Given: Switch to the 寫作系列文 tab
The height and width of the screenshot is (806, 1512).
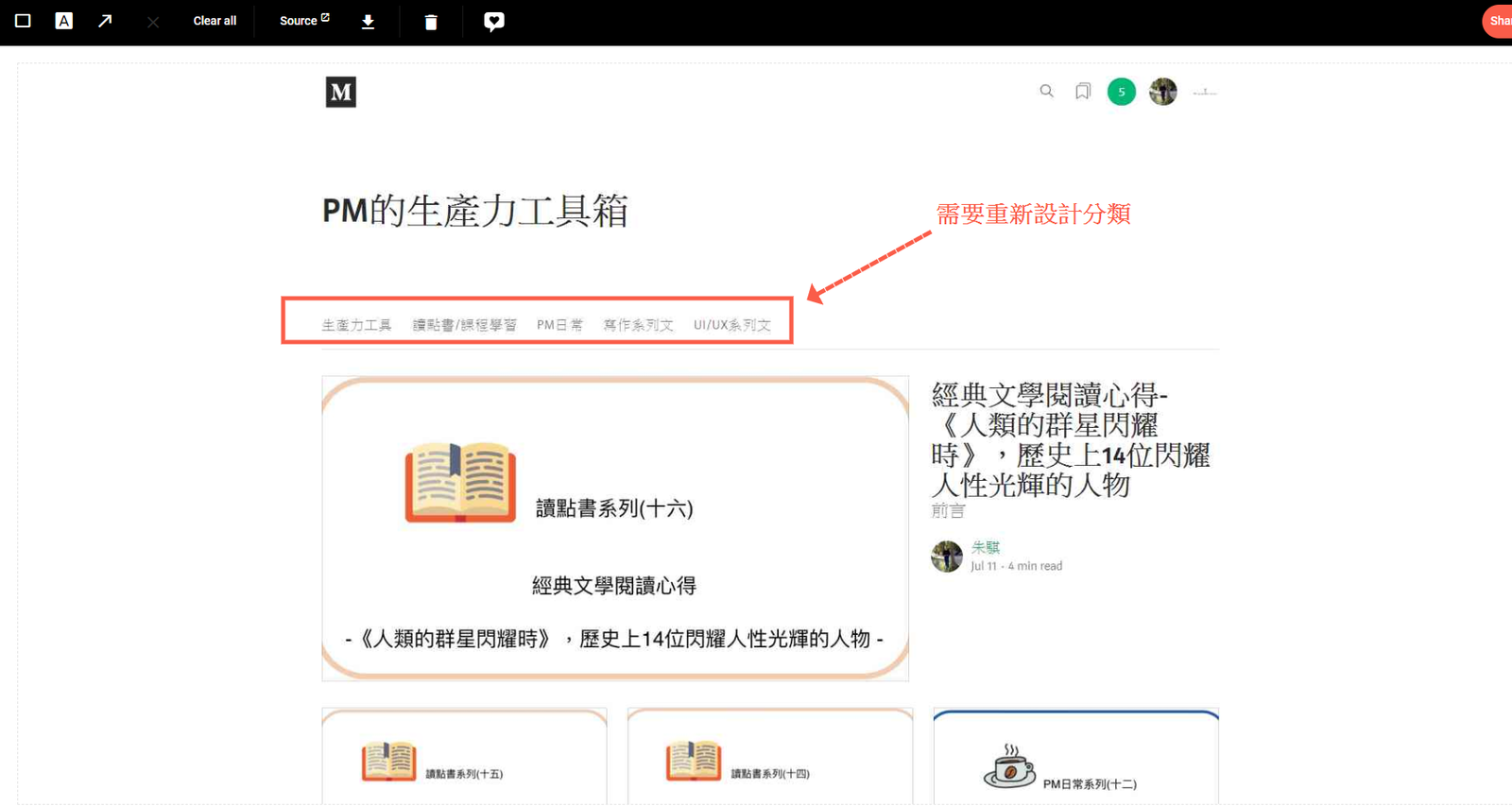Looking at the screenshot, I should pos(638,325).
